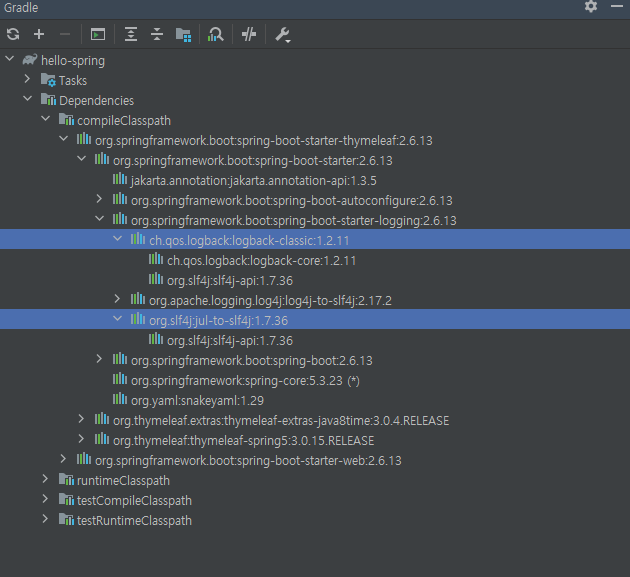Open Execute Gradle Task dialog
Screen dimensions: 630x577
click(98, 35)
